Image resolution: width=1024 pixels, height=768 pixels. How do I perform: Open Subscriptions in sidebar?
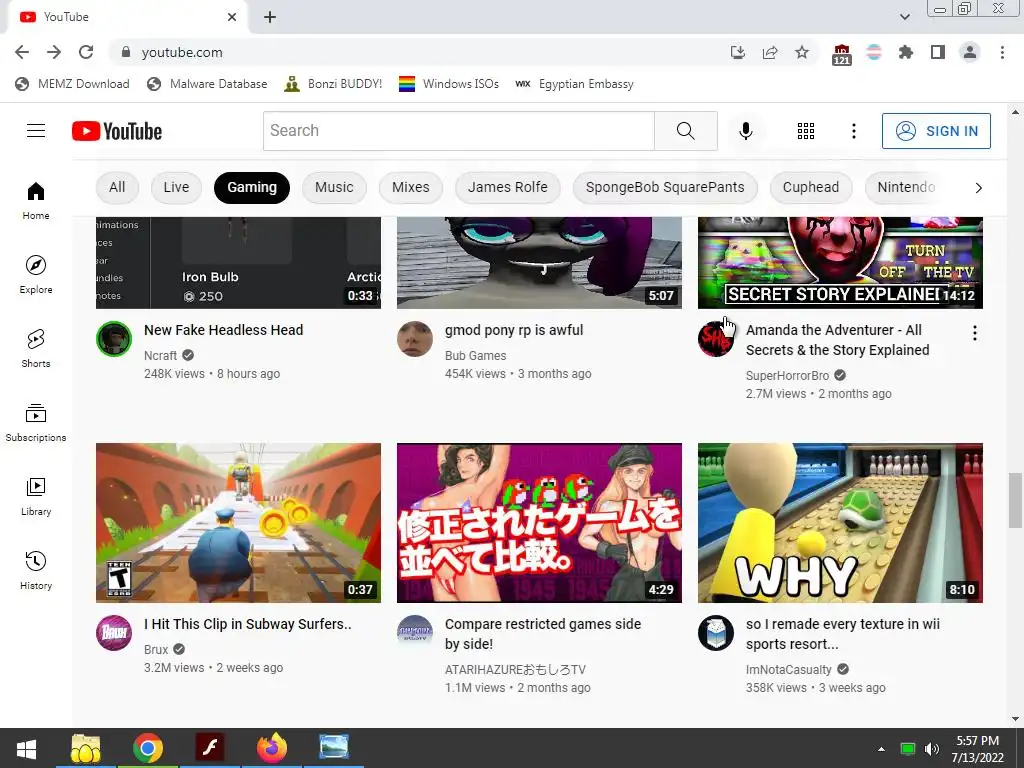36,423
